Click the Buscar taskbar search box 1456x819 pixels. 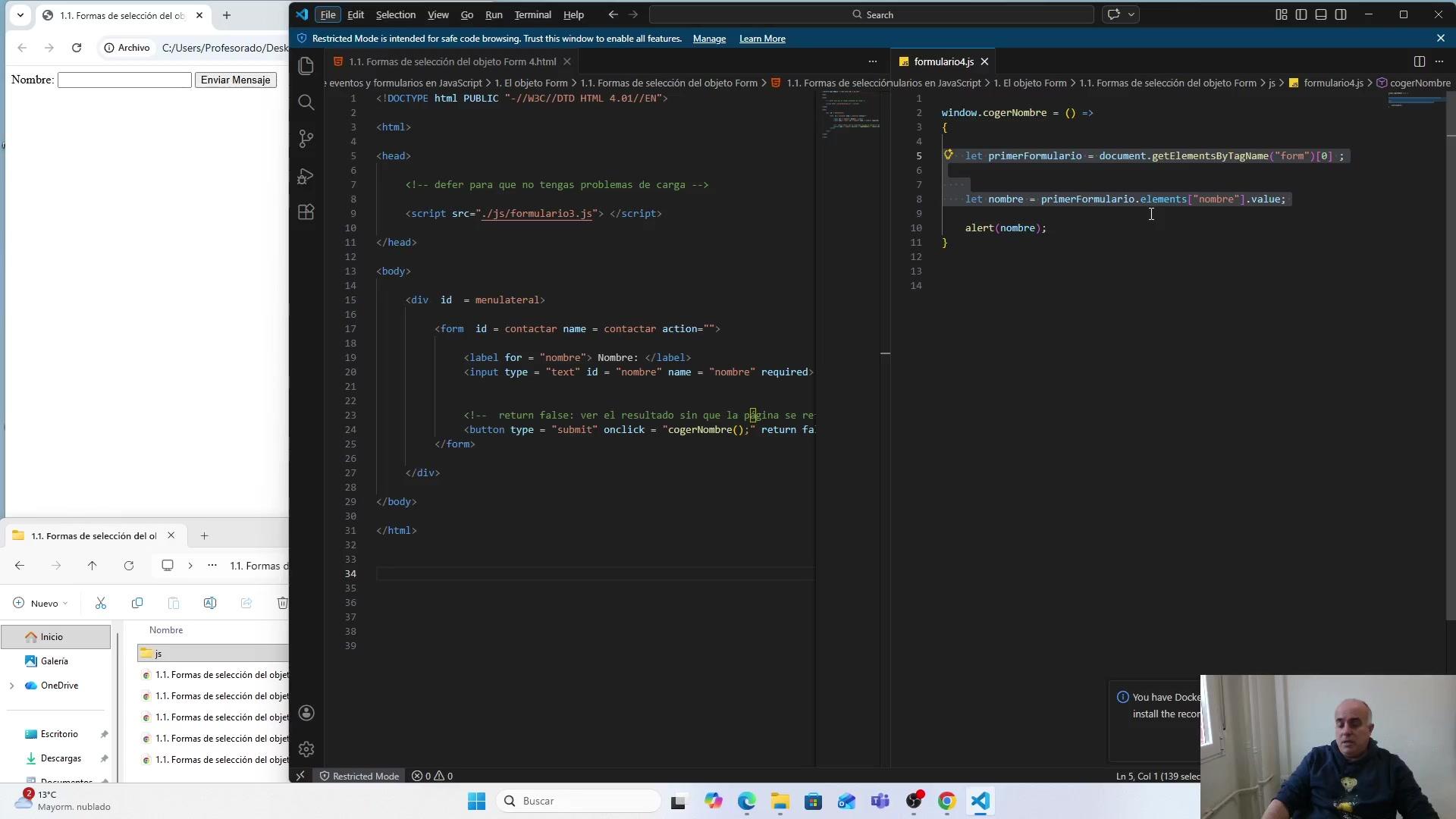coord(579,801)
